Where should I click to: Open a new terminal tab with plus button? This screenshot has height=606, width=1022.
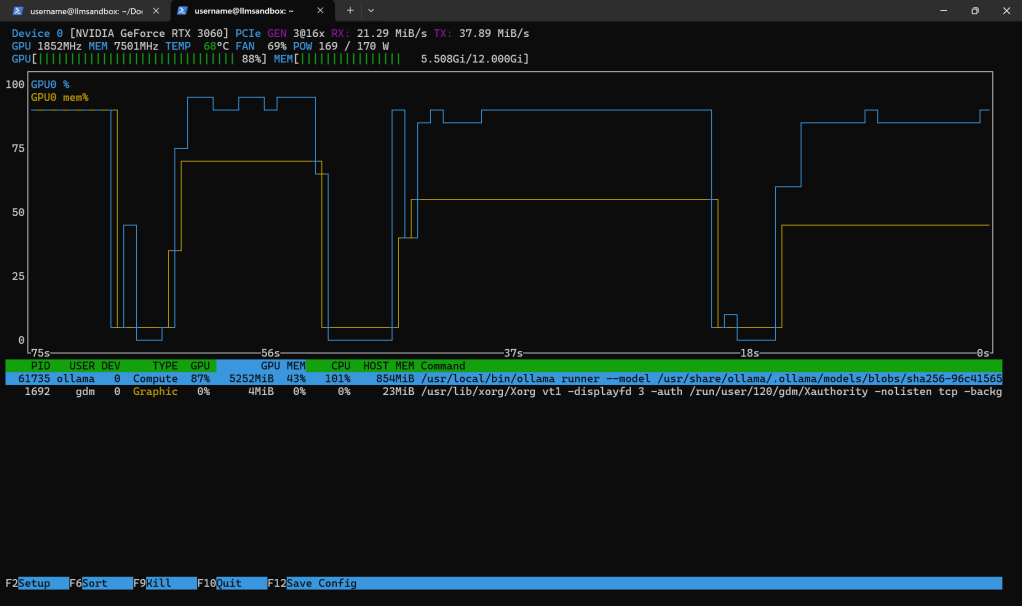350,10
